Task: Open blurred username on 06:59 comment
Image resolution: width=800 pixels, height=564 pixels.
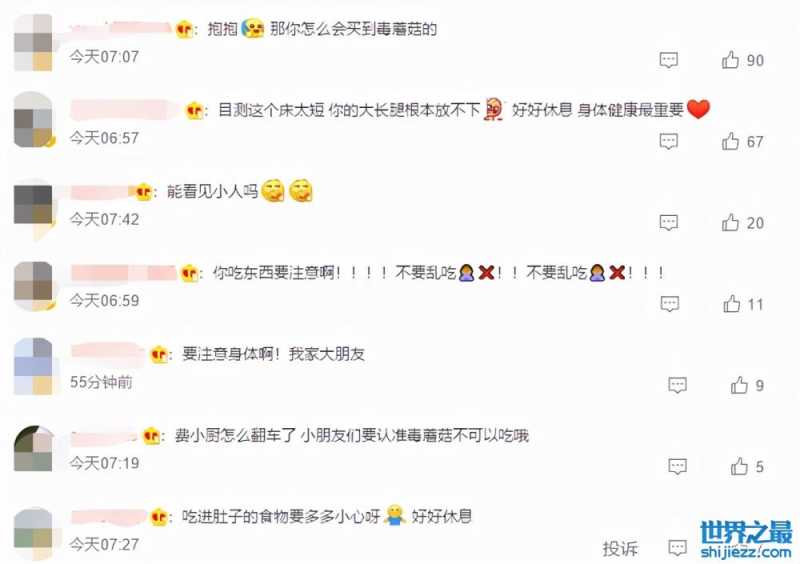Action: (x=123, y=273)
